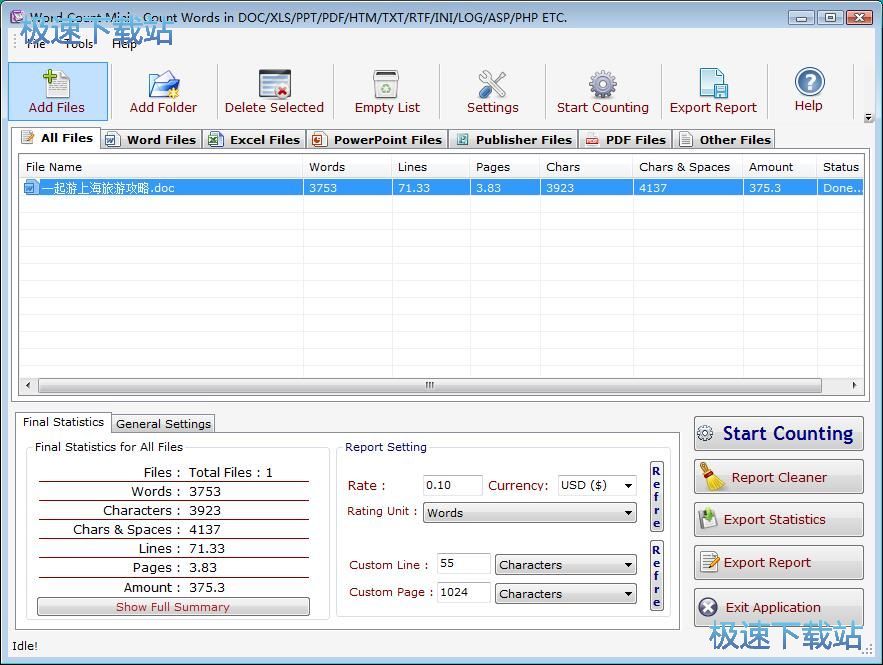Open Settings from the toolbar
The image size is (883, 665).
pos(492,85)
